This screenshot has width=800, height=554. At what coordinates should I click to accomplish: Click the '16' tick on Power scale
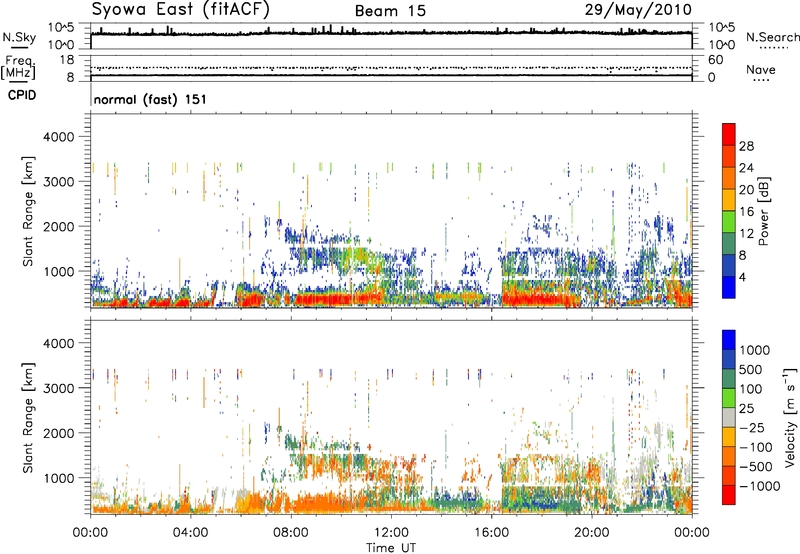[746, 212]
